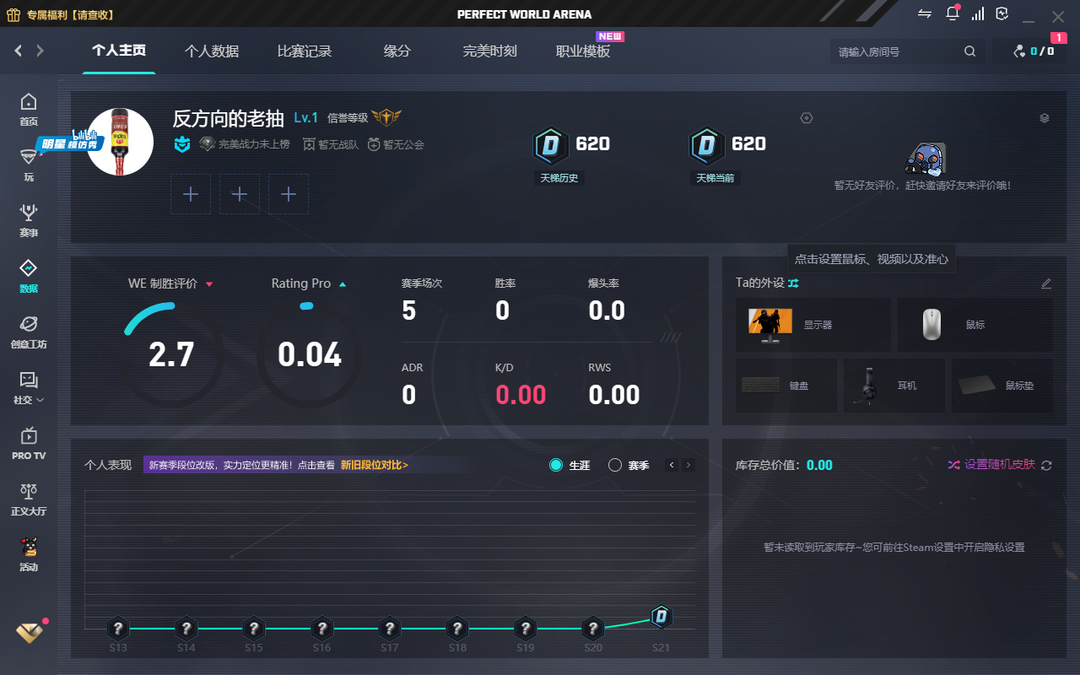The height and width of the screenshot is (675, 1080).
Task: Click the pencil edit icon in Ta的外设
Action: (1046, 283)
